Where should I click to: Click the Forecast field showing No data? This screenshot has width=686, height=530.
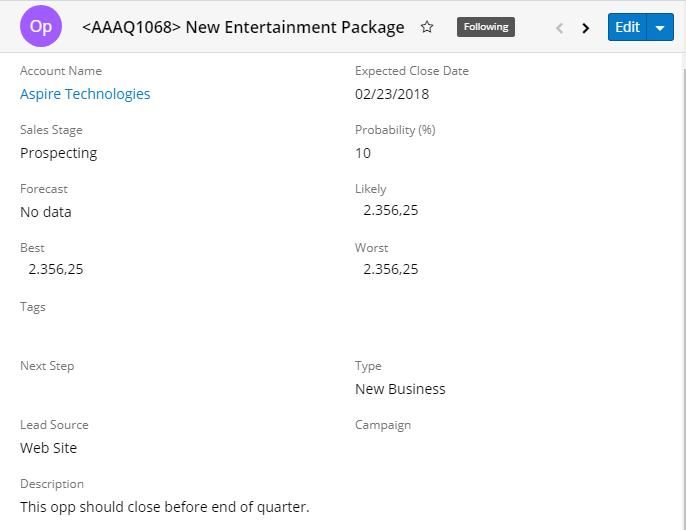pyautogui.click(x=46, y=212)
